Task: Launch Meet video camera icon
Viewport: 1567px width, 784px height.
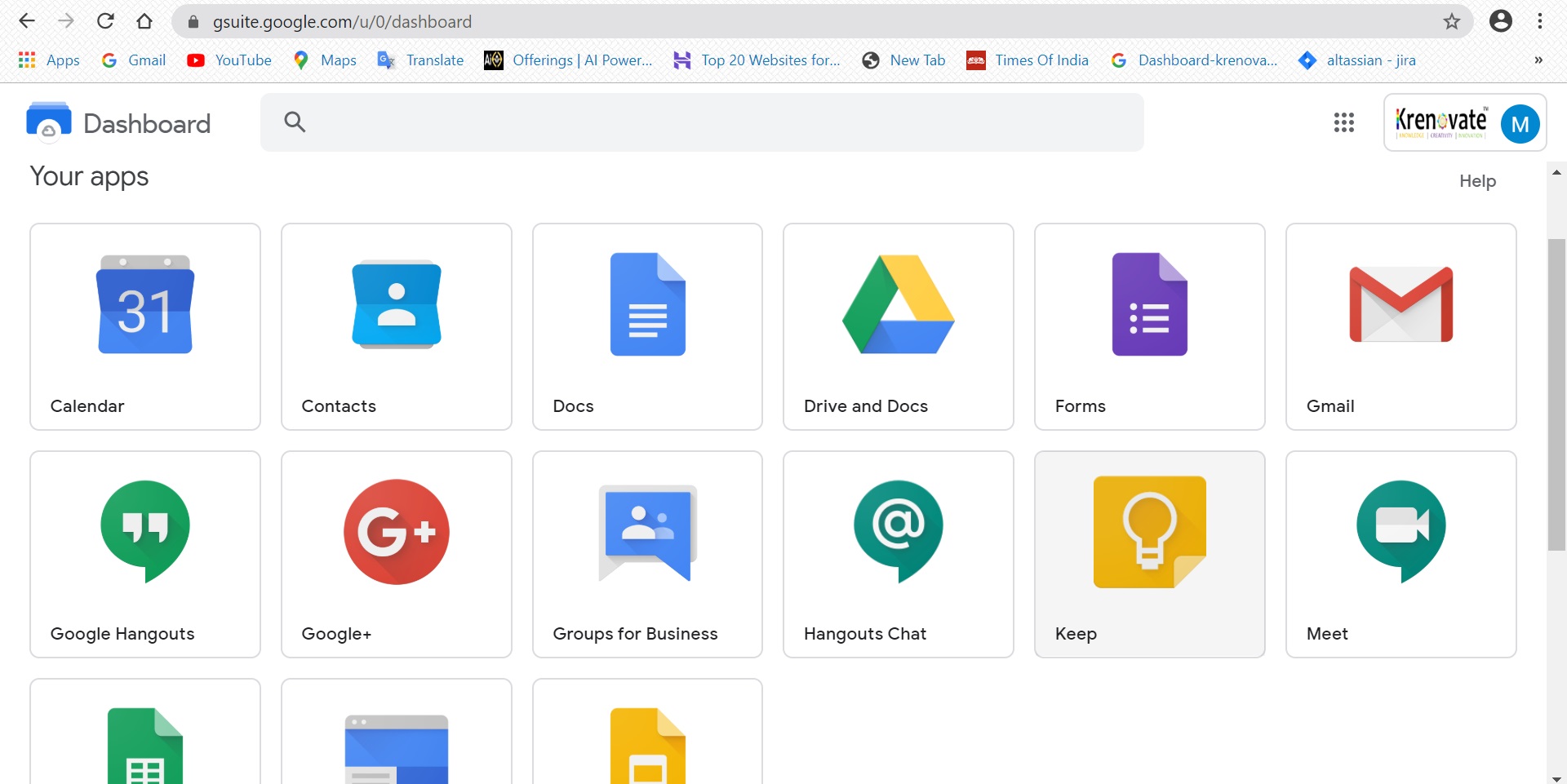Action: click(x=1401, y=532)
